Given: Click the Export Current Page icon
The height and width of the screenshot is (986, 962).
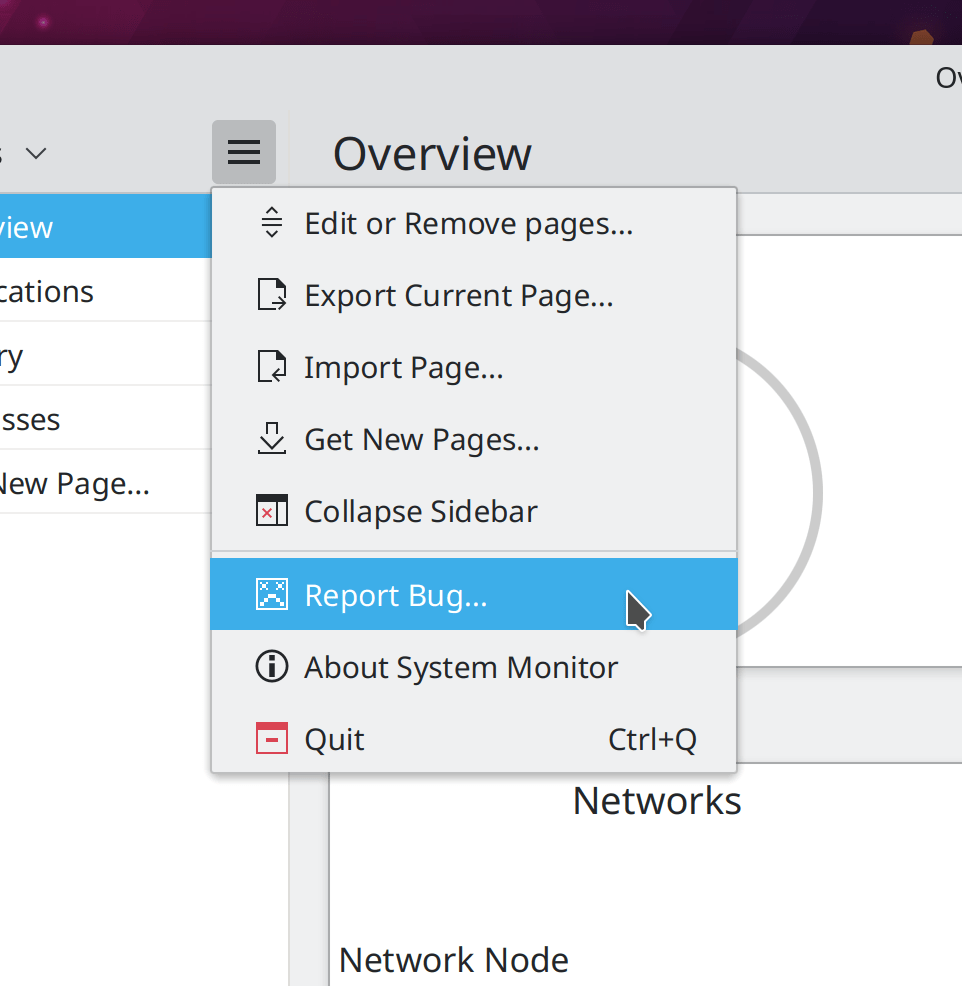Looking at the screenshot, I should [271, 295].
